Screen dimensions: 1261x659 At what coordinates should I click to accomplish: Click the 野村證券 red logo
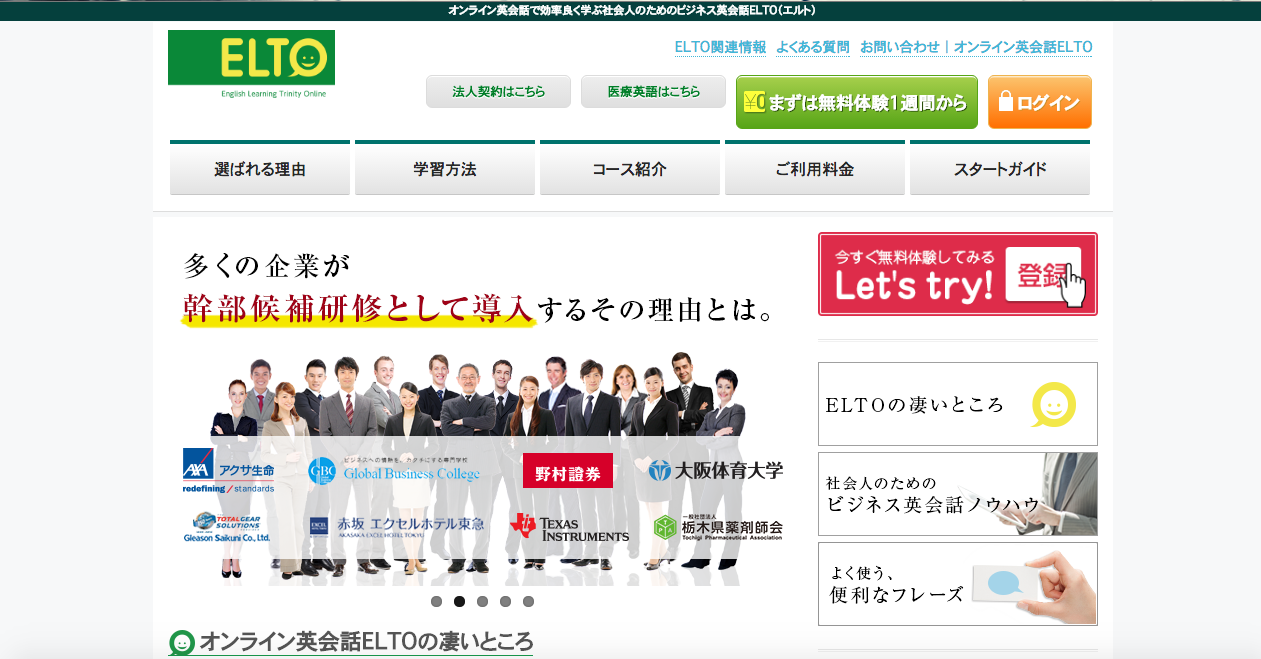568,471
